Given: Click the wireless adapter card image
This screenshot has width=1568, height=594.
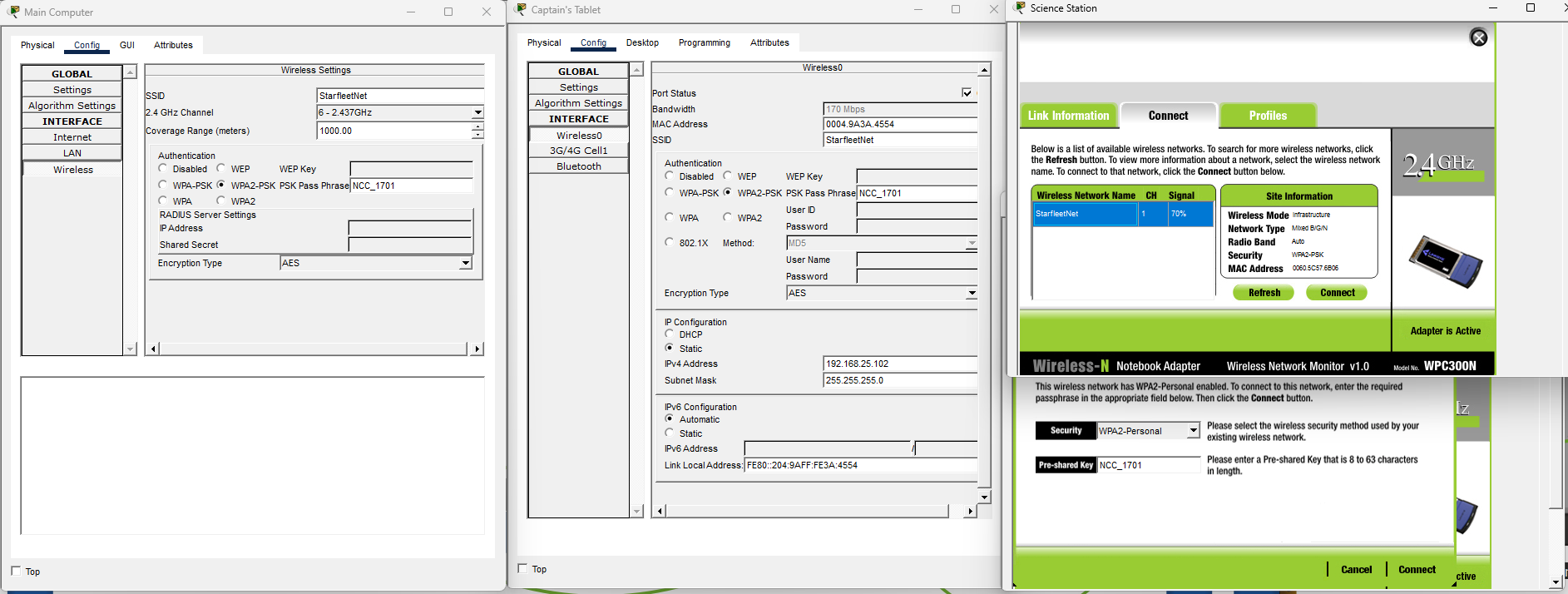Looking at the screenshot, I should pos(1445,262).
